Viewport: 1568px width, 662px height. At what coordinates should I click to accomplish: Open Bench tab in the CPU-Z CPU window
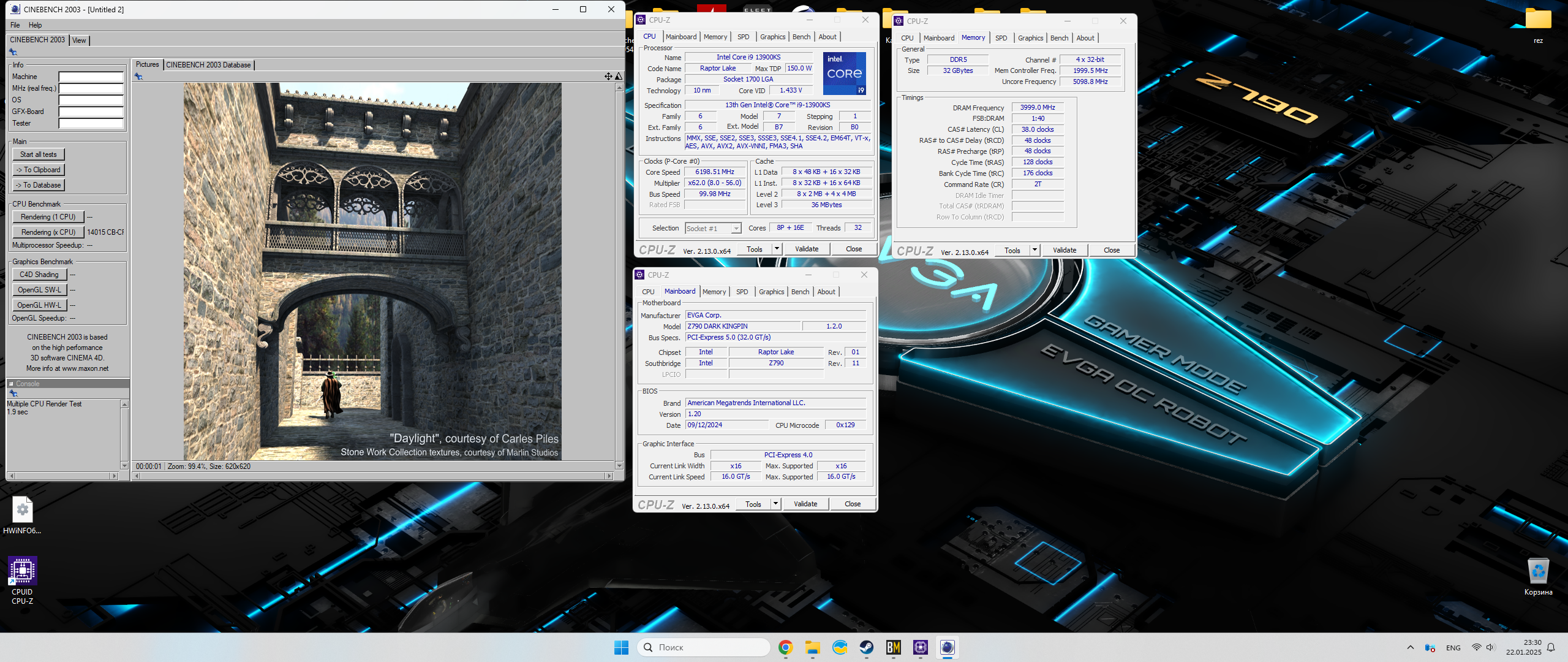point(801,37)
